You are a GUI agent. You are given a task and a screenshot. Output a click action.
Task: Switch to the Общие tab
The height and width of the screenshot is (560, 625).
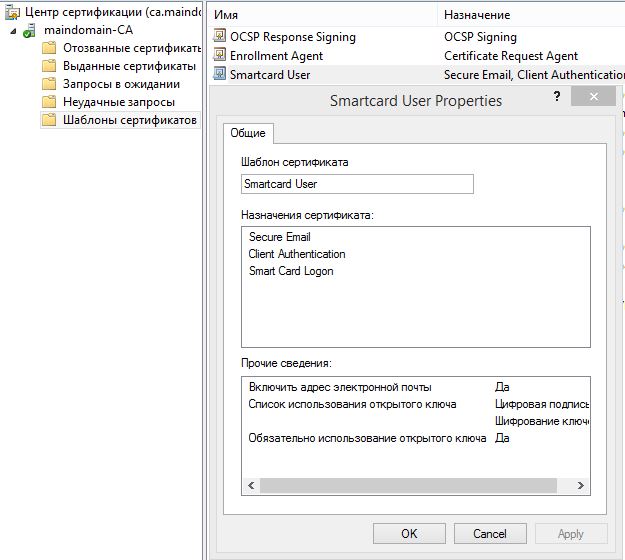[248, 133]
